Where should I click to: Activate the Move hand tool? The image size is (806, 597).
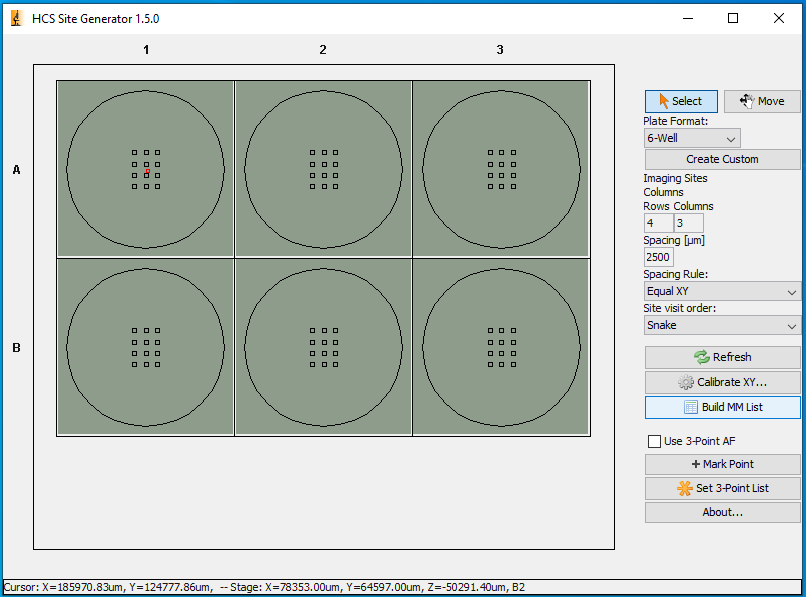click(762, 101)
